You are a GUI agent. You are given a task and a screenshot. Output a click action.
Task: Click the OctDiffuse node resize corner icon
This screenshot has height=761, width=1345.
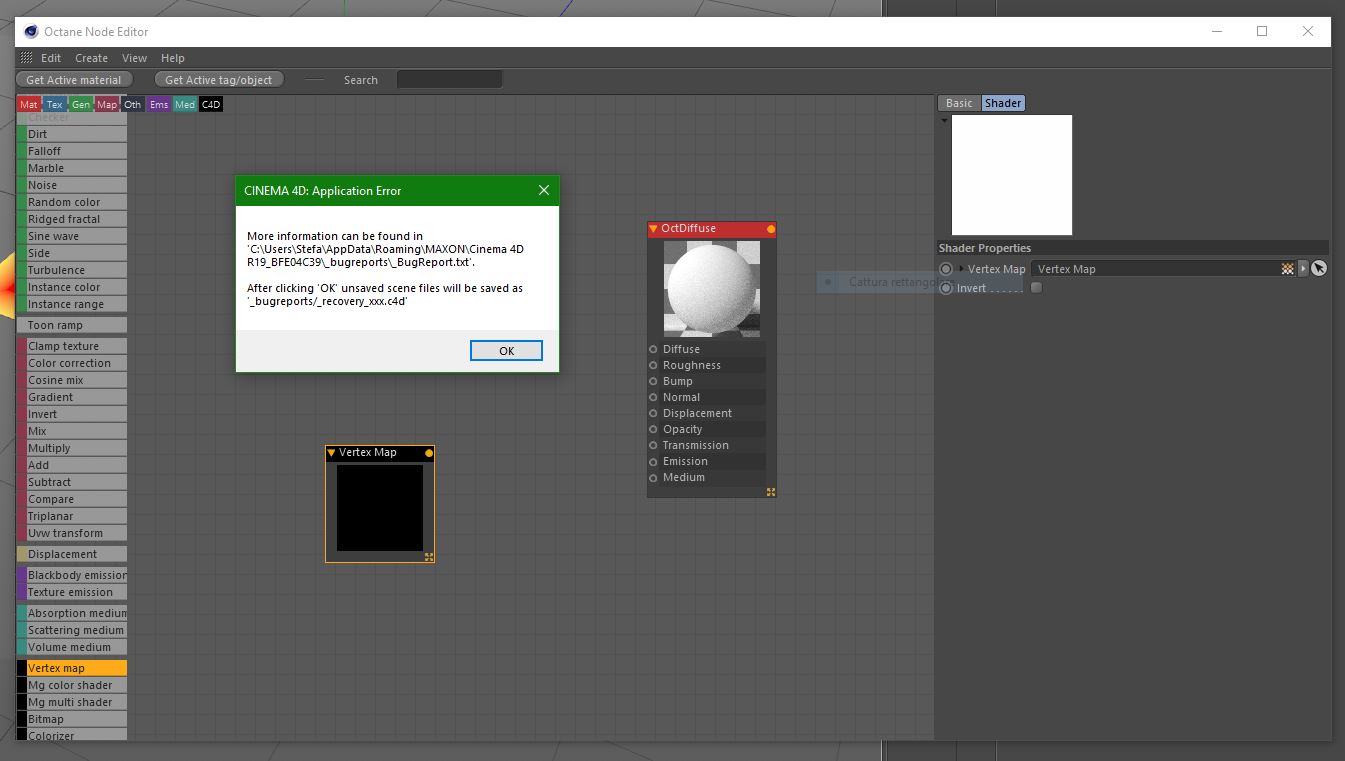point(771,492)
